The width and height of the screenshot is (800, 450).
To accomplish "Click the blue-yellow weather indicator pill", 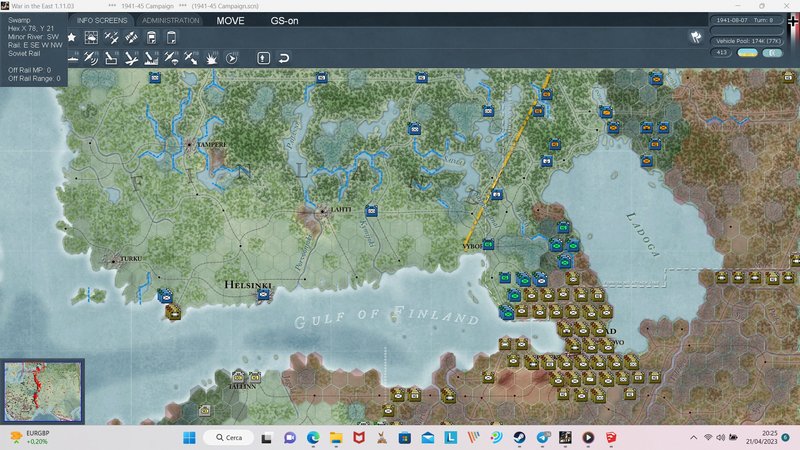I will tap(747, 53).
